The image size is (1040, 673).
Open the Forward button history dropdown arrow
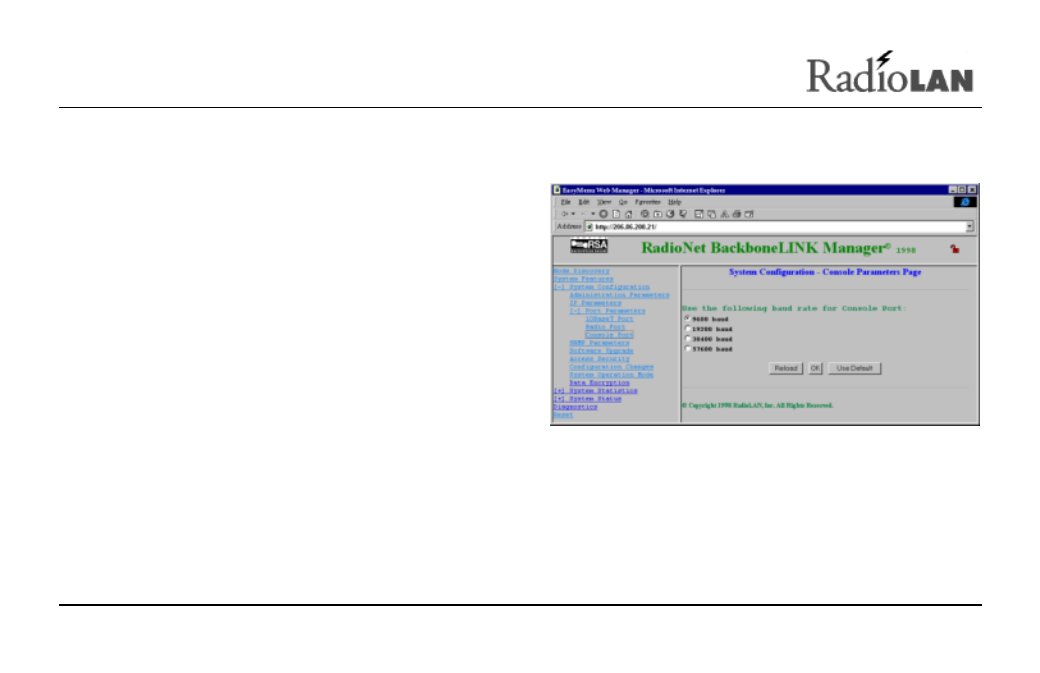pyautogui.click(x=593, y=214)
